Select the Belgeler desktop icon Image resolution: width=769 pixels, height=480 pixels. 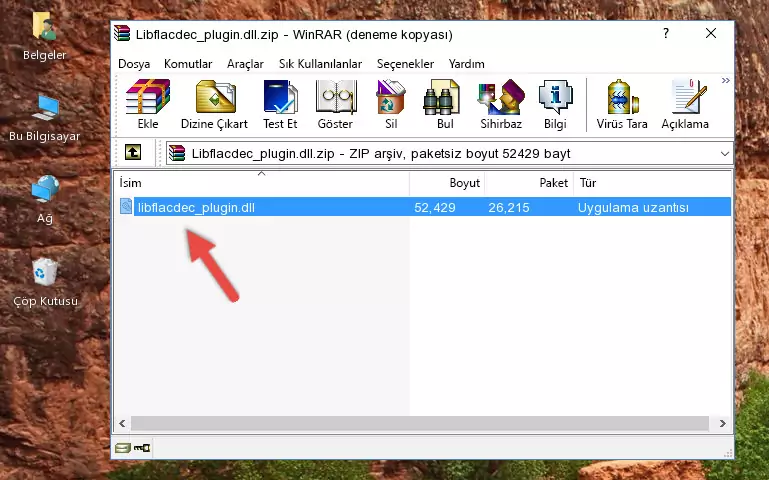[45, 36]
